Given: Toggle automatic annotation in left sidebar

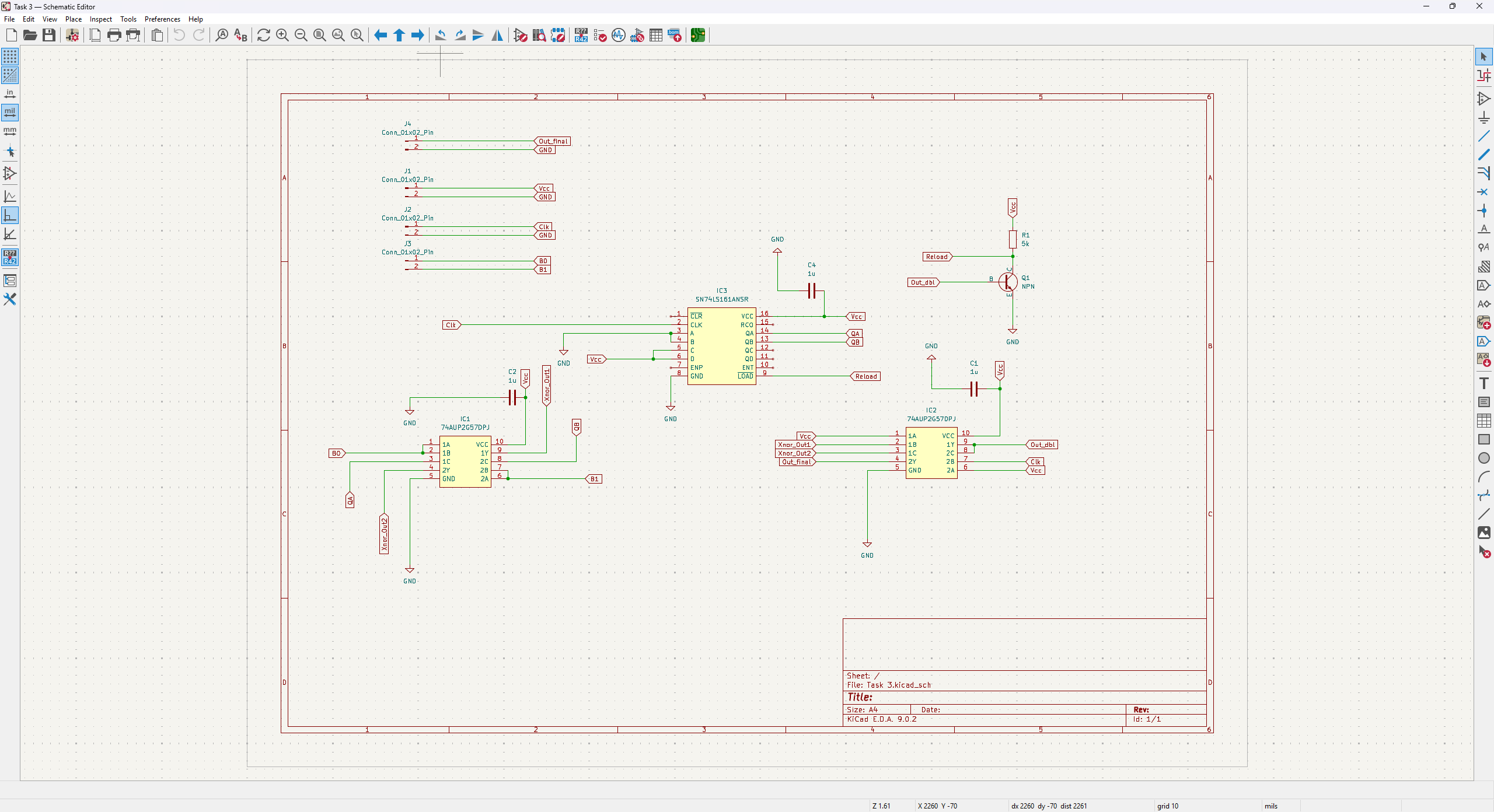Looking at the screenshot, I should tap(10, 257).
